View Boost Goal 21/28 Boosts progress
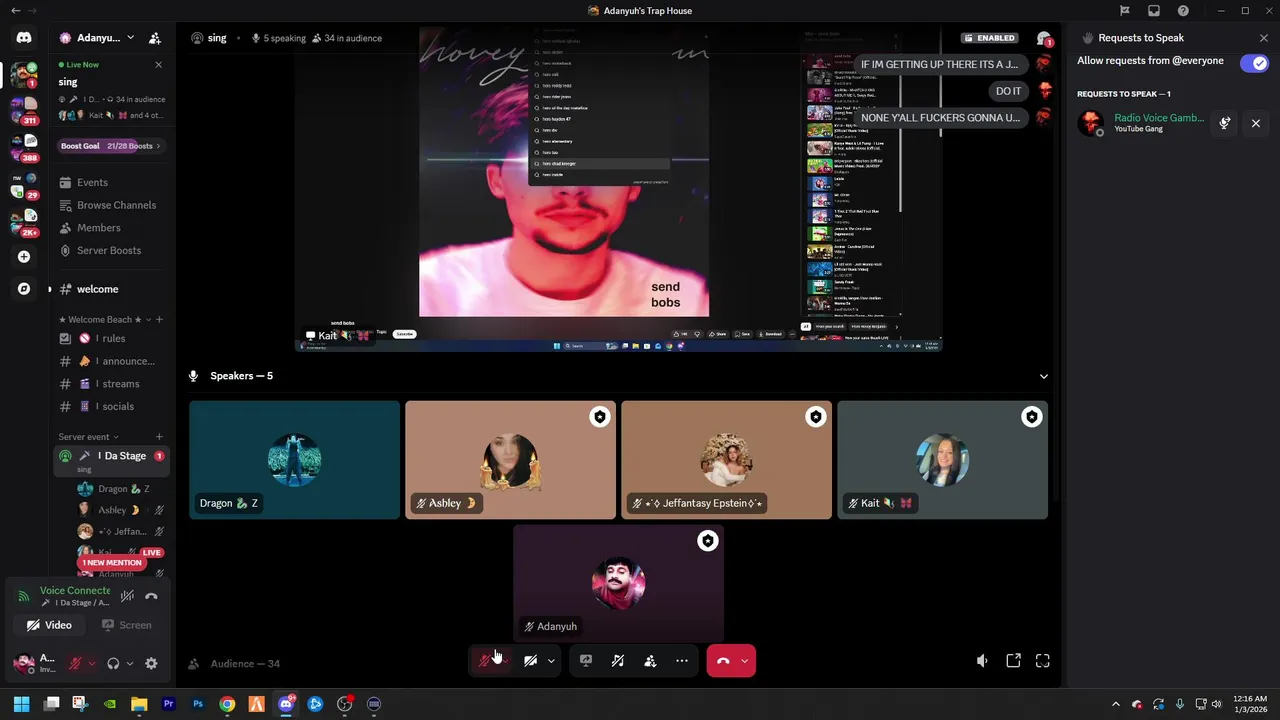This screenshot has width=1280, height=720. pos(110,146)
